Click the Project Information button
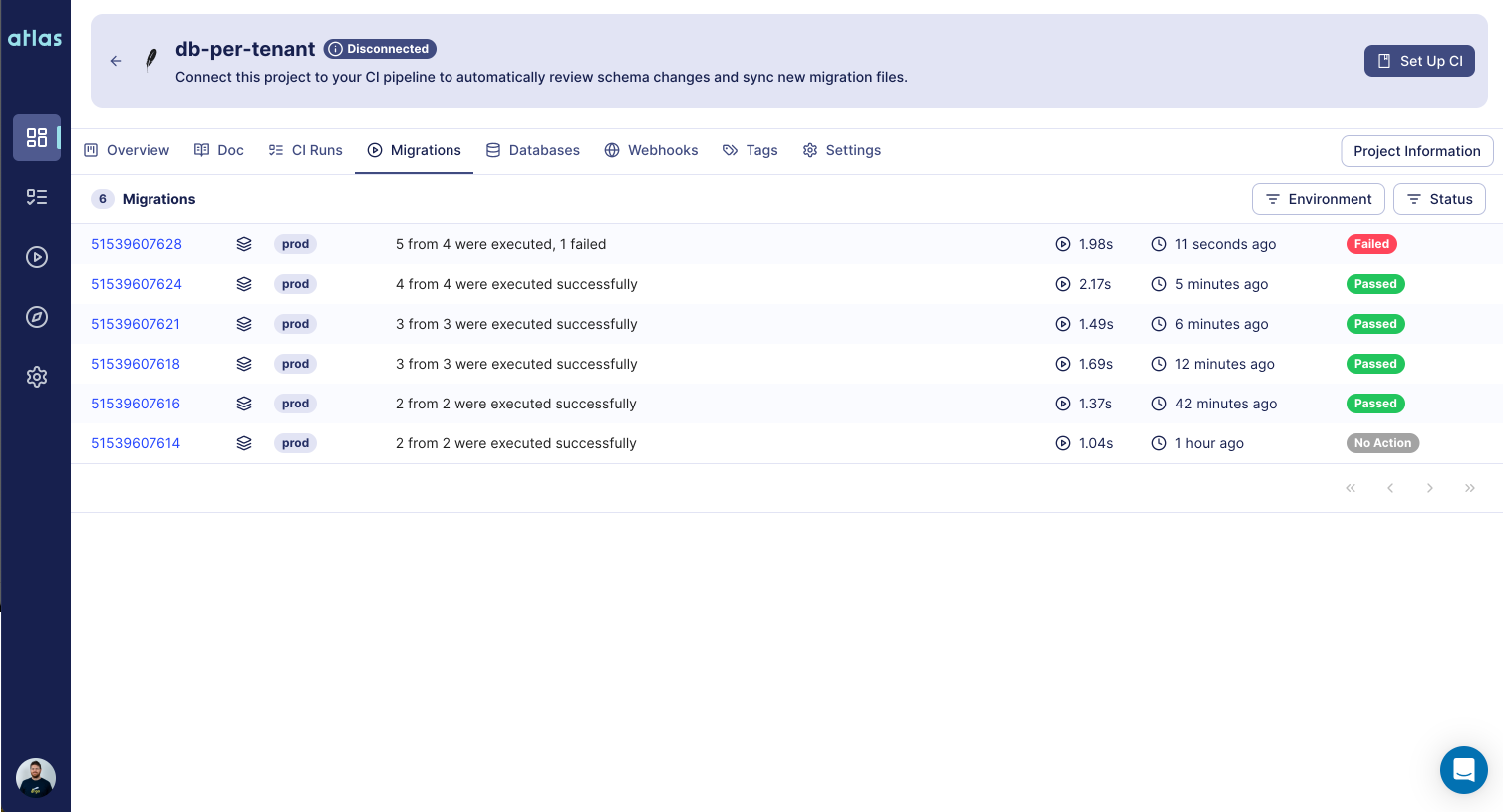This screenshot has width=1503, height=812. (1416, 151)
